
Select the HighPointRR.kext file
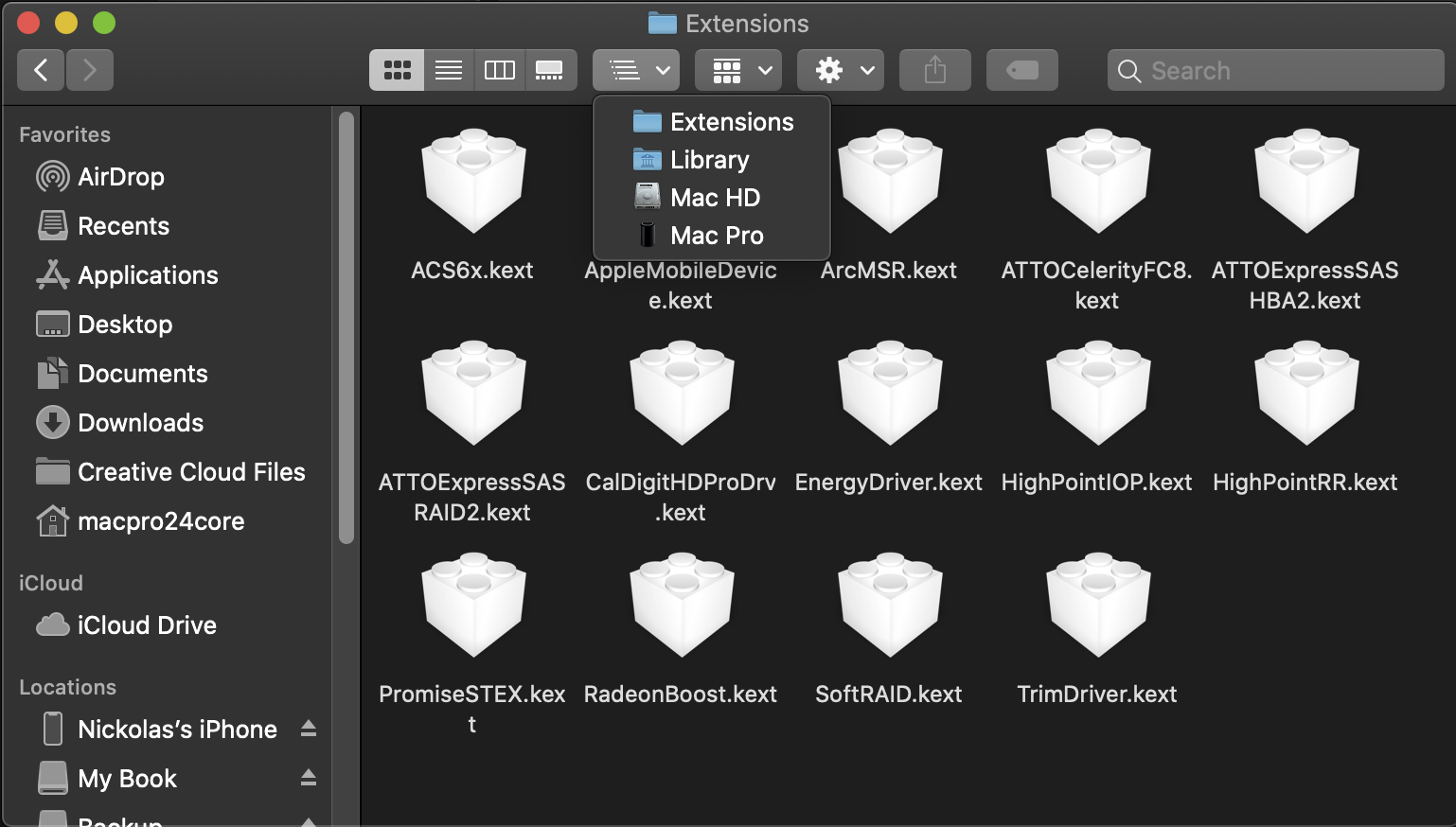click(x=1305, y=418)
